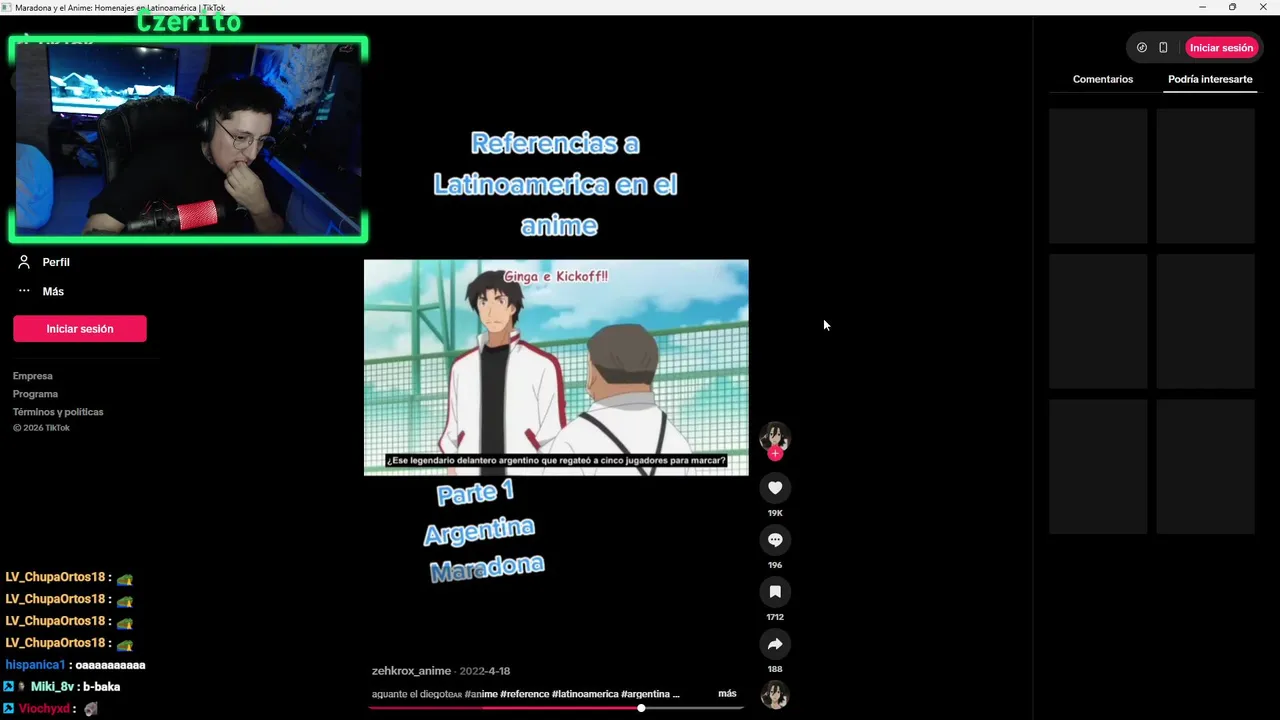The height and width of the screenshot is (720, 1280).
Task: Click the 2022-4-18 post date
Action: pos(485,671)
